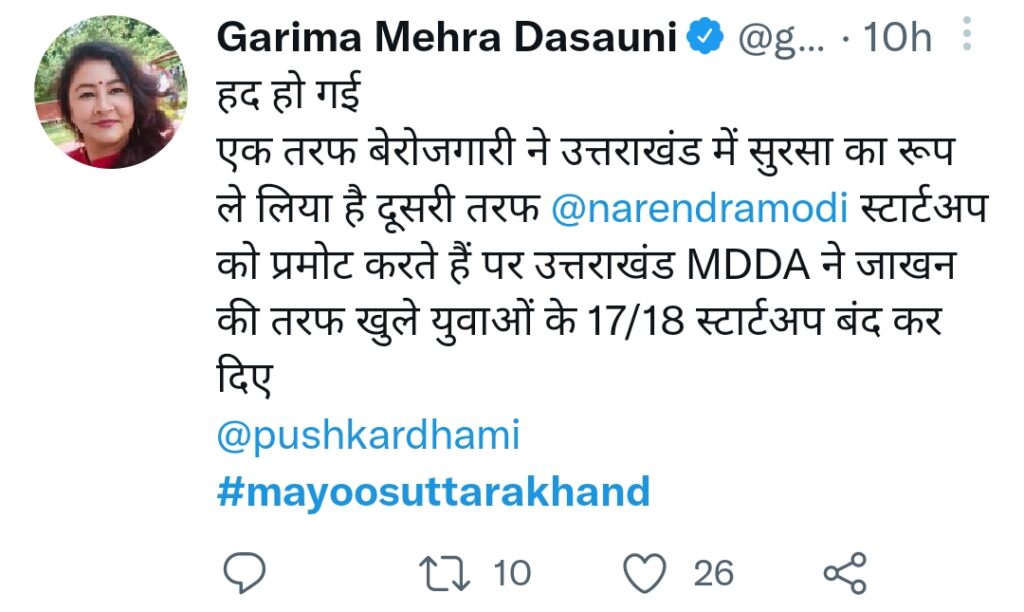Screen dimensions: 1024x612
Task: Like the tweet with the heart icon
Action: coord(645,572)
